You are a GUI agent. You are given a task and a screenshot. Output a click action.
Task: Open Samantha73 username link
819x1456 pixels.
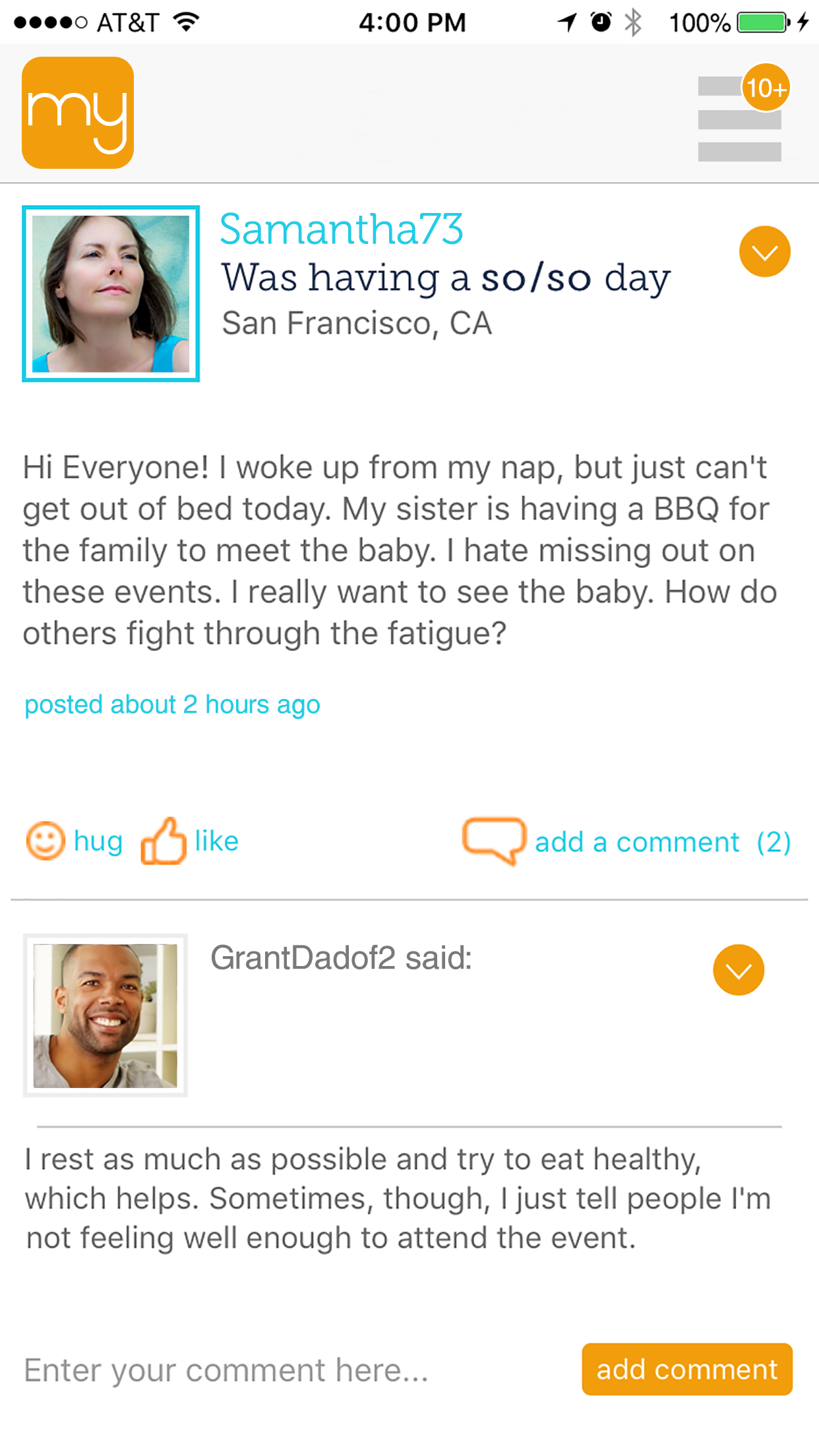tap(341, 229)
